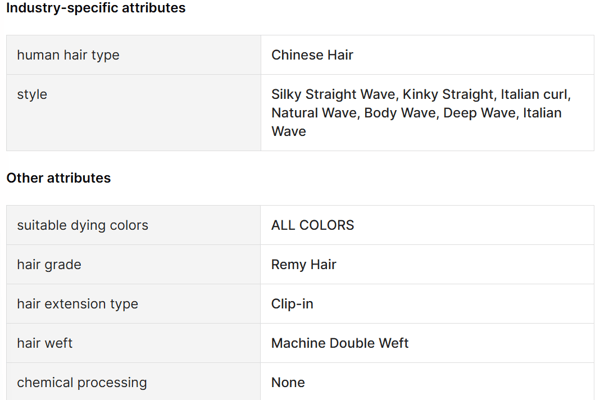Click the Remy Hair value
The image size is (600, 400).
click(303, 264)
